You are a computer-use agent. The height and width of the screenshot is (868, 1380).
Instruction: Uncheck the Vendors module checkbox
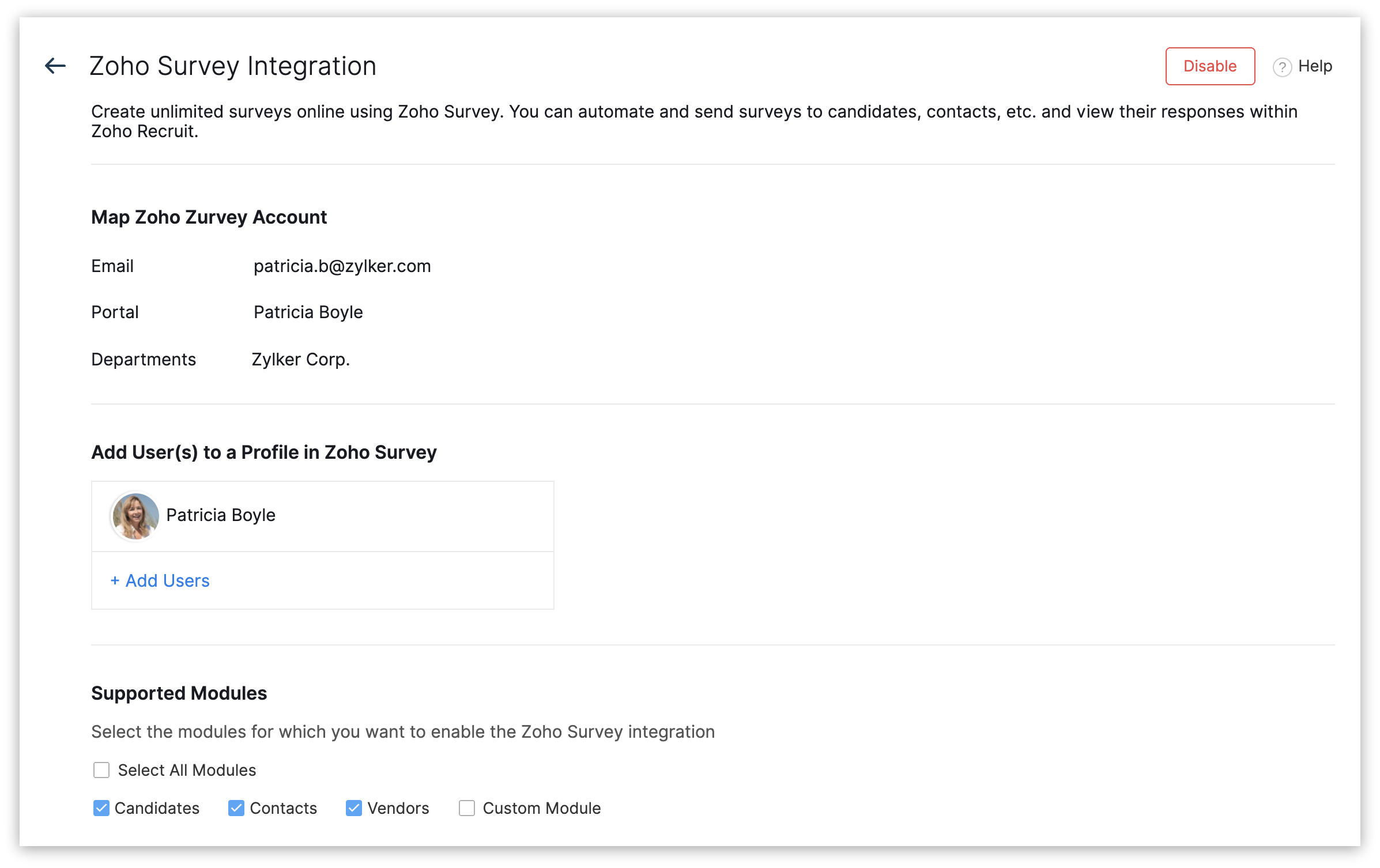coord(354,808)
